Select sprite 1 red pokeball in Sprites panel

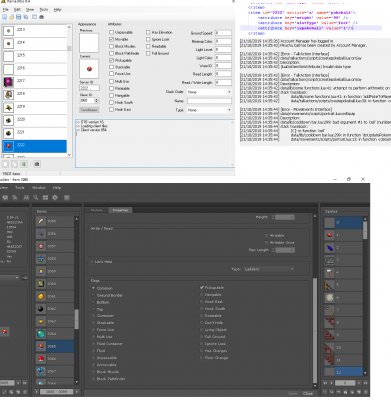click(343, 235)
